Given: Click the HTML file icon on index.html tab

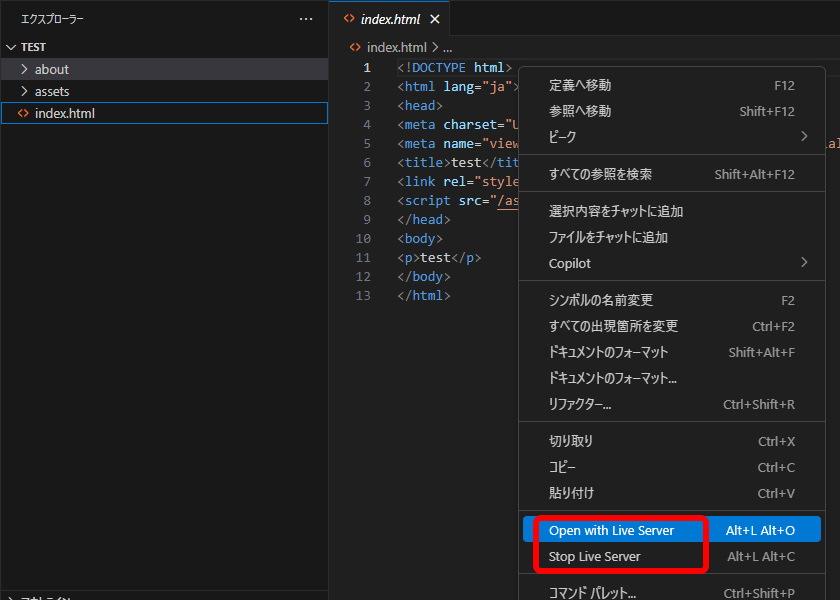Looking at the screenshot, I should 349,19.
